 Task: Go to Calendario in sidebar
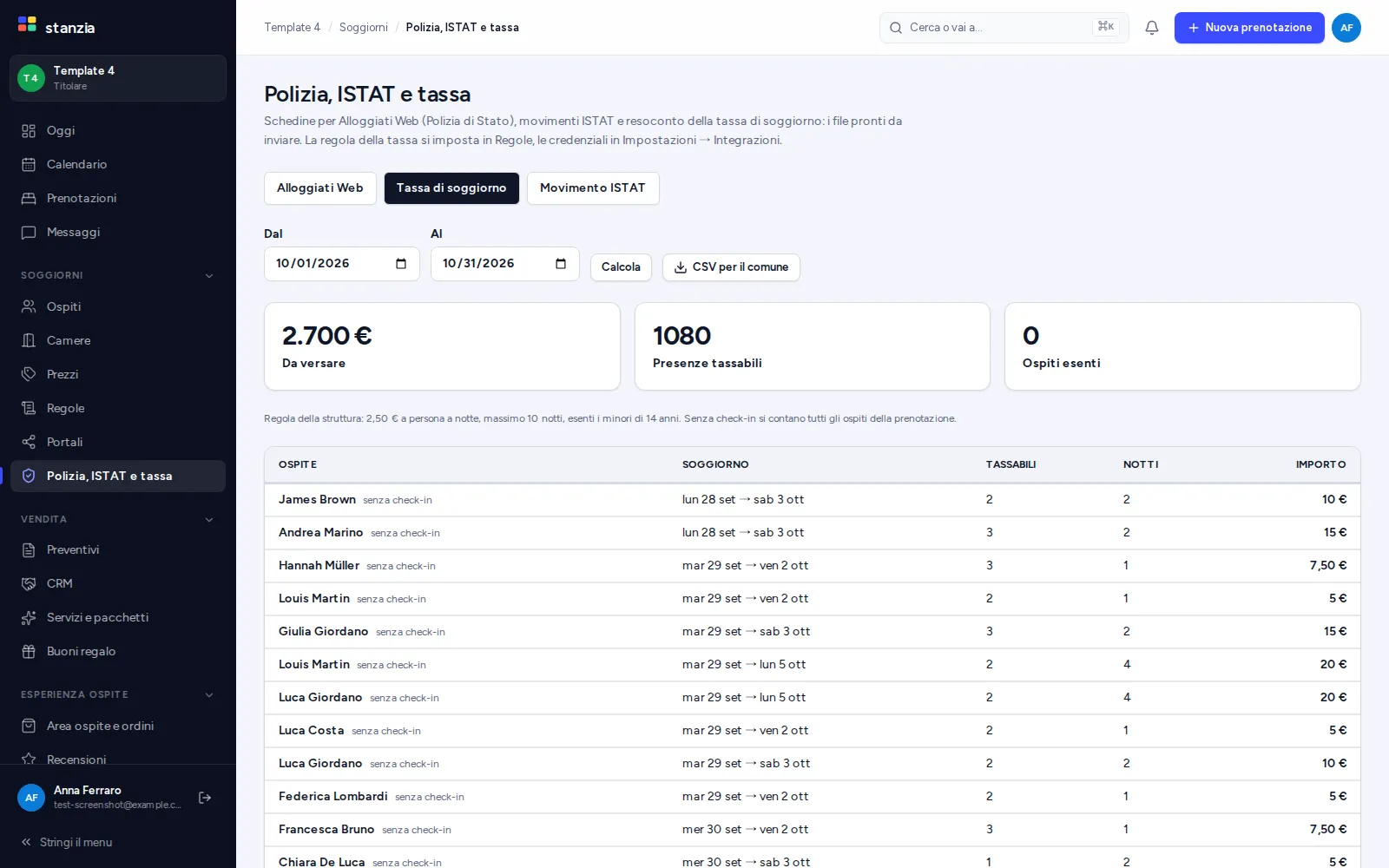click(118, 164)
